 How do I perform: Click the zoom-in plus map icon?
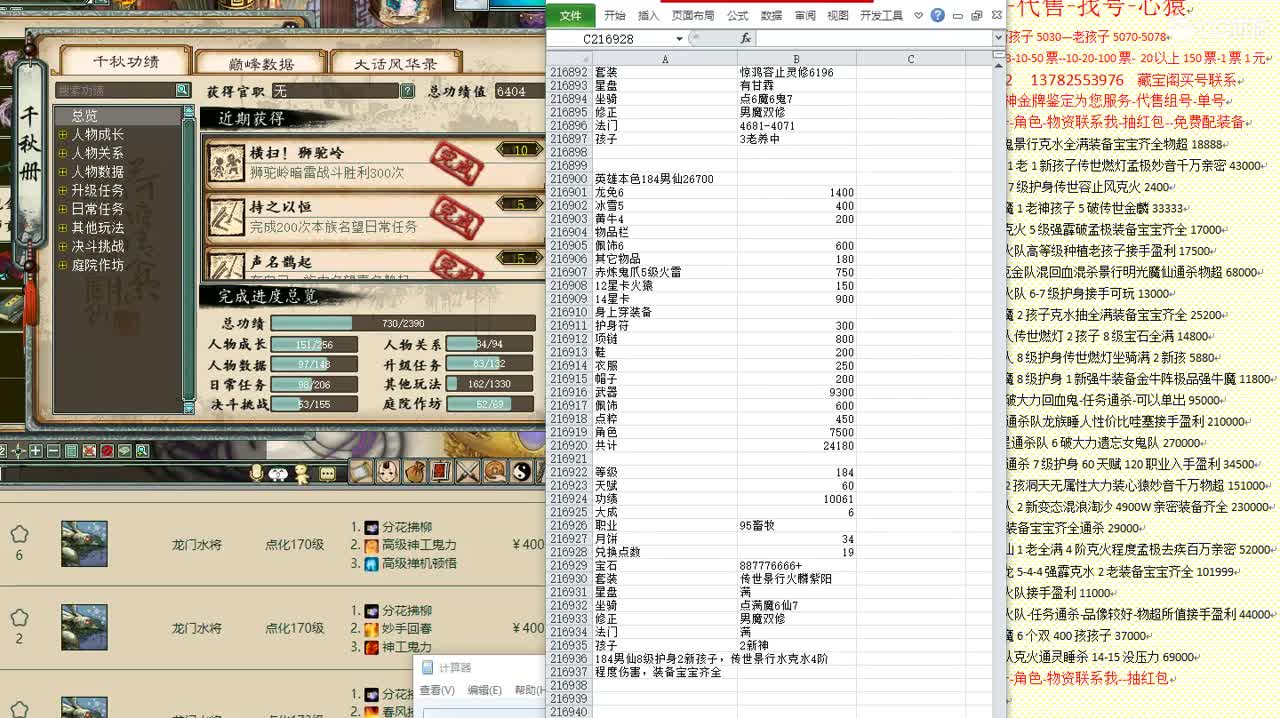pyautogui.click(x=36, y=451)
